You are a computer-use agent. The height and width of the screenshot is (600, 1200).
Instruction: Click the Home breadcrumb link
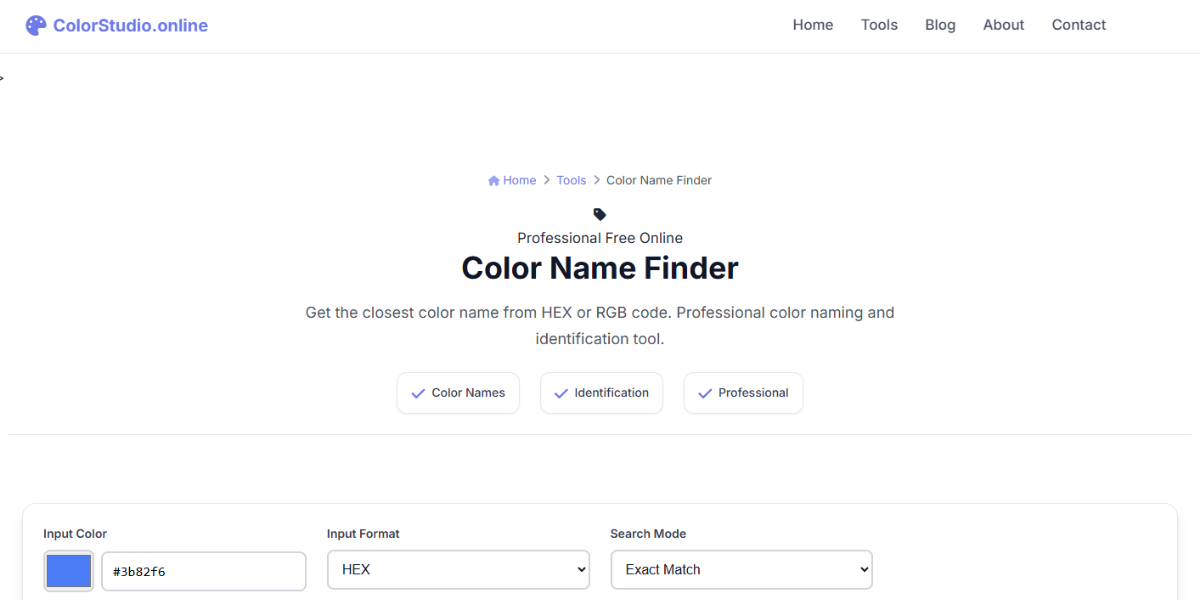pos(517,179)
